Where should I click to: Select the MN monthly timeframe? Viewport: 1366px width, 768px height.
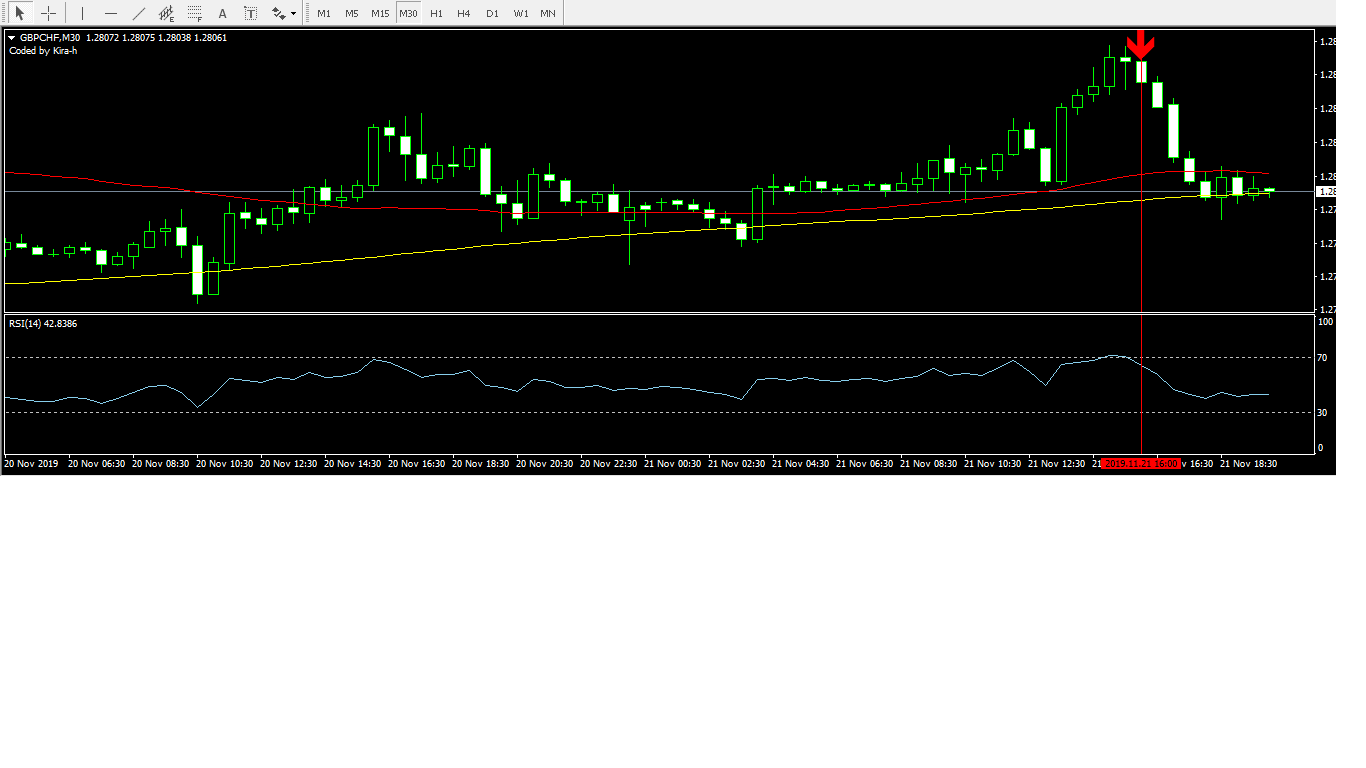point(548,13)
